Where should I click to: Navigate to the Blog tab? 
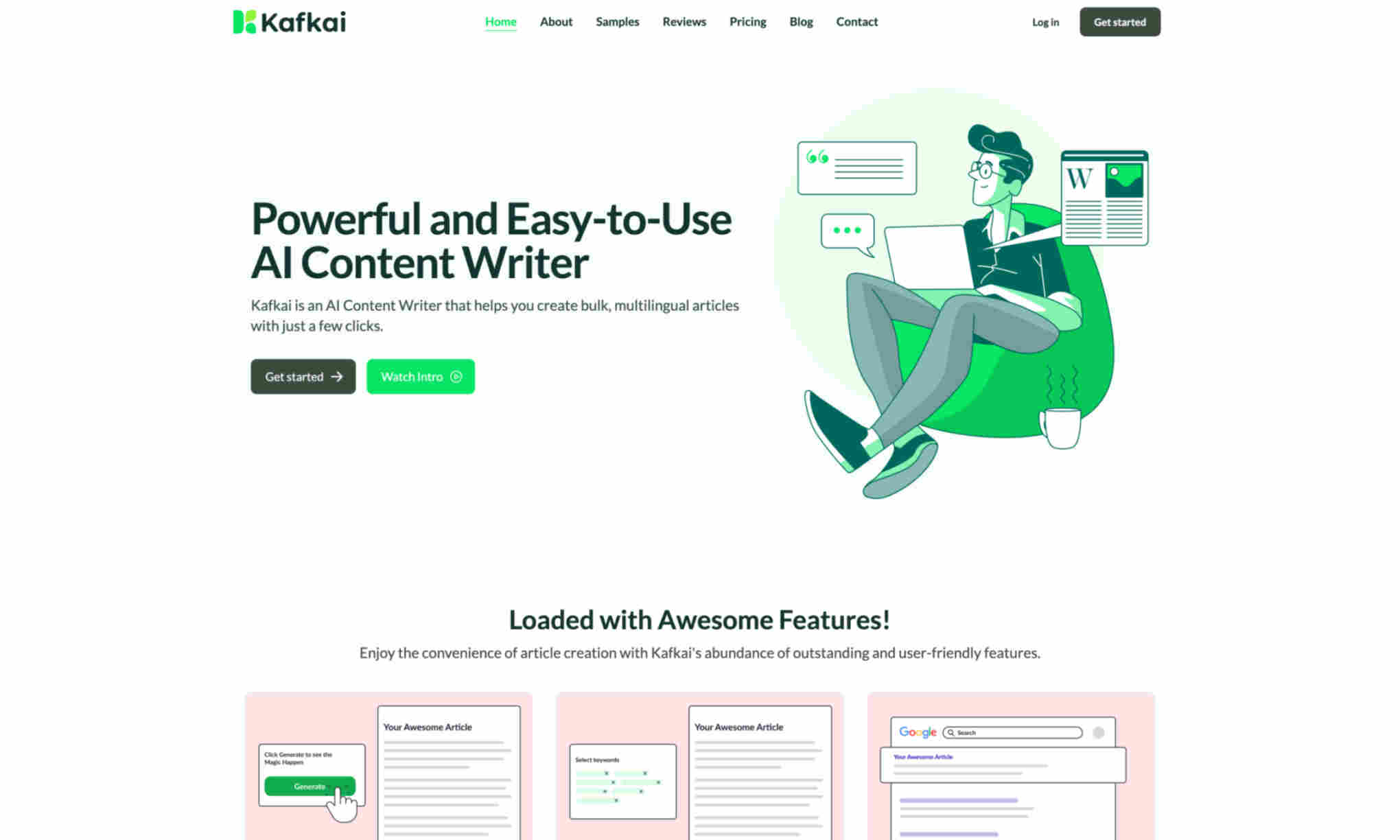[801, 21]
